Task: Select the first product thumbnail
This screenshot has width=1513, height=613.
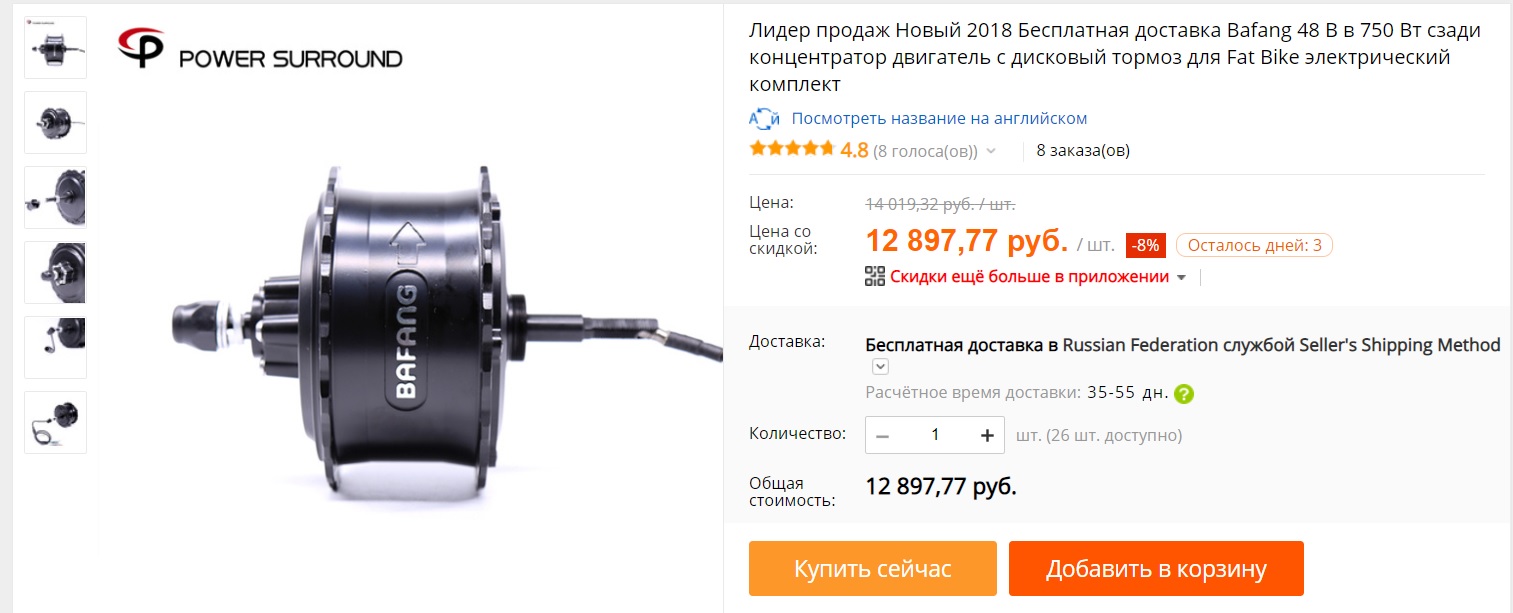Action: coord(55,47)
